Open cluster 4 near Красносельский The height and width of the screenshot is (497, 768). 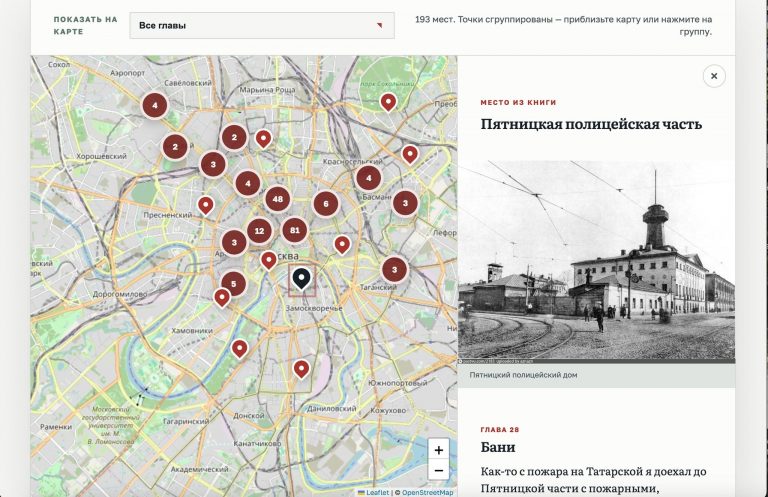pos(369,178)
